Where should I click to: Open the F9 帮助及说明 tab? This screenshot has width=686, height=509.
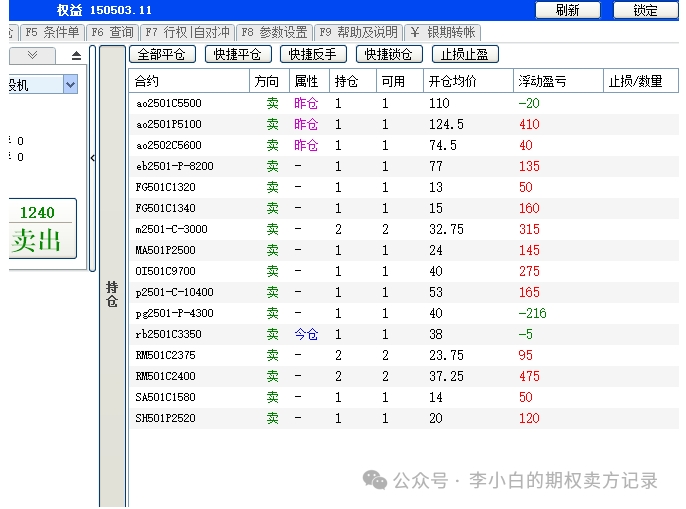pos(358,32)
